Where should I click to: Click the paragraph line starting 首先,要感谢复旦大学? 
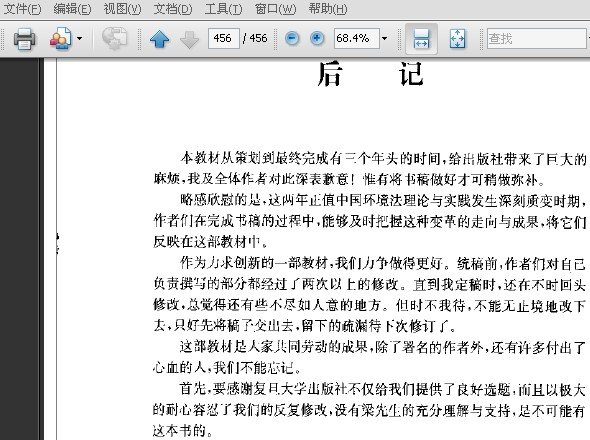(x=383, y=389)
